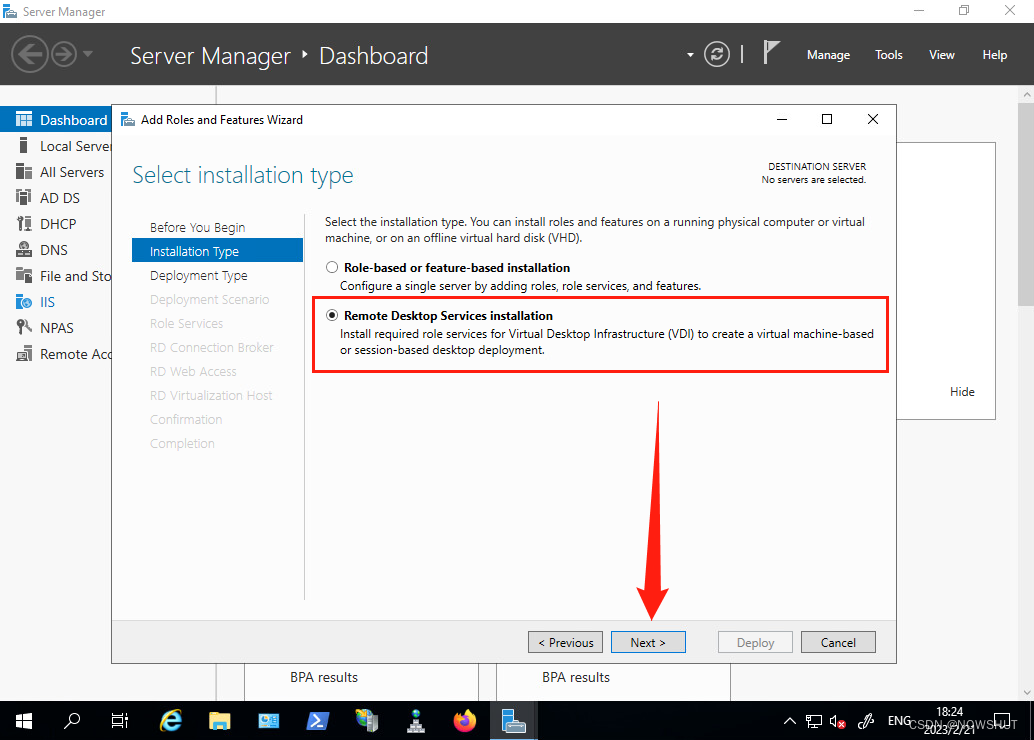Open File Explorer from the taskbar
Image resolution: width=1034 pixels, height=740 pixels.
[220, 721]
